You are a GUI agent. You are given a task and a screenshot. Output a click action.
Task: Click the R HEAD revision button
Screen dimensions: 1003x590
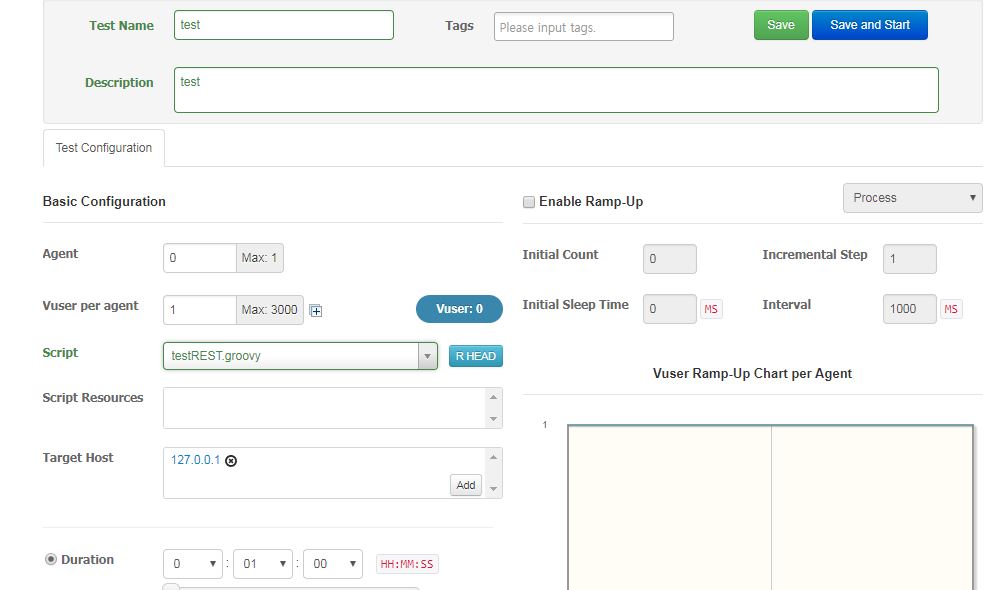coord(476,356)
